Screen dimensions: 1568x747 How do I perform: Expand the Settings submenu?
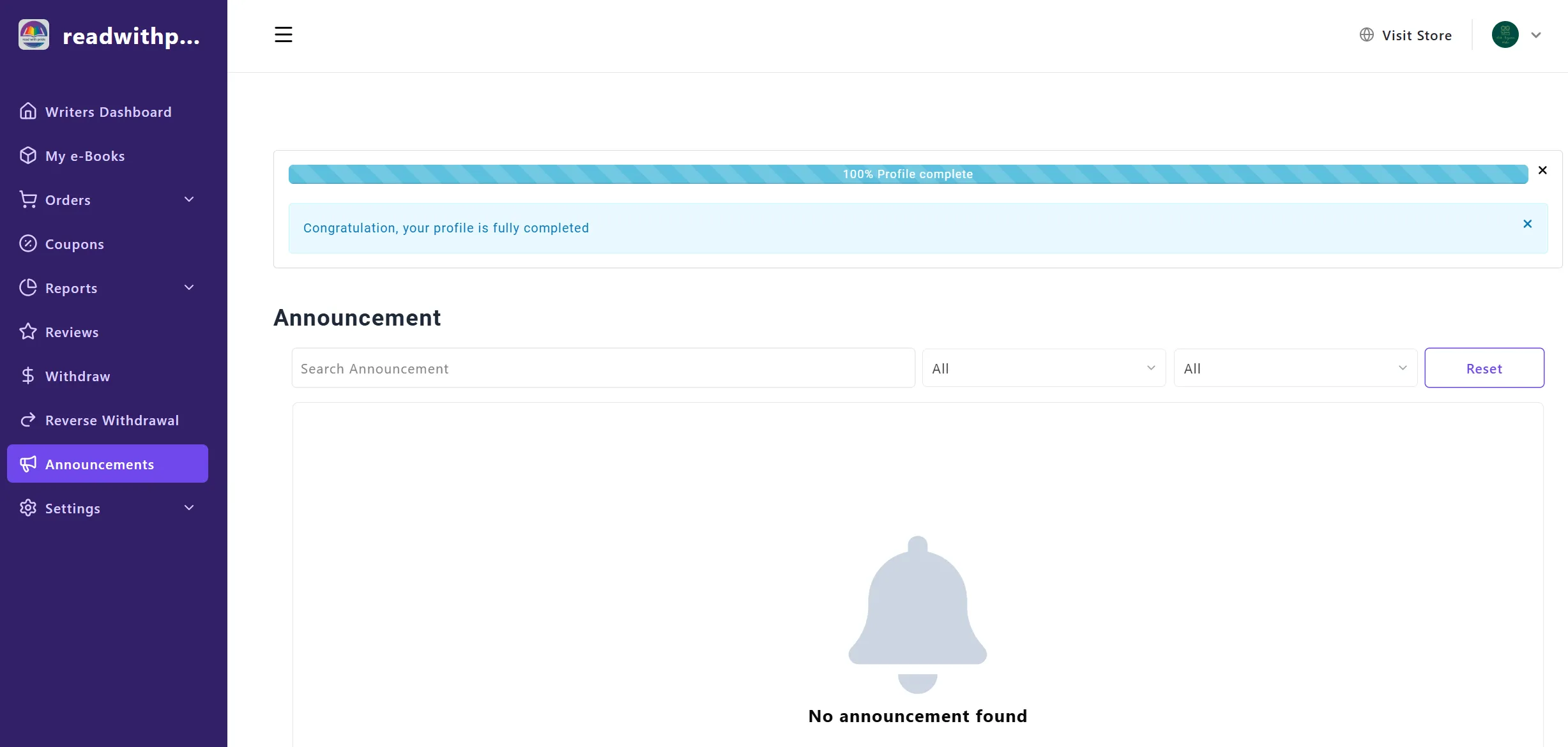click(x=189, y=508)
